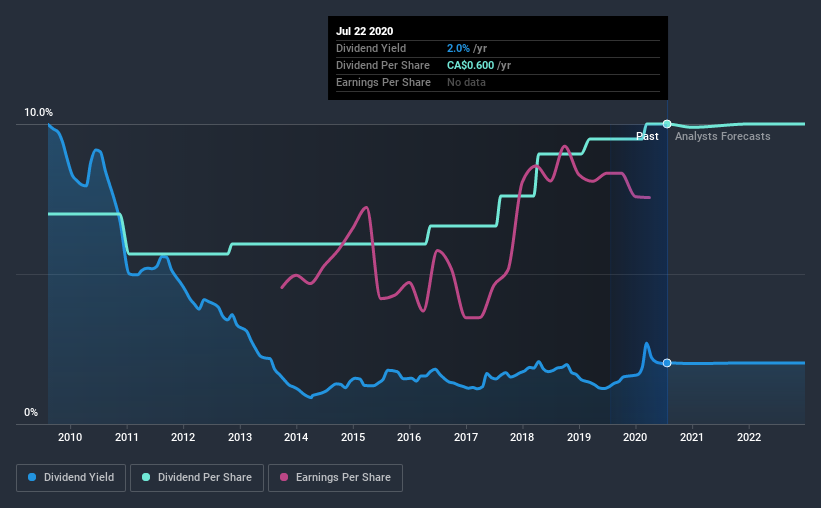821x508 pixels.
Task: Click the Past label on chart
Action: [647, 136]
